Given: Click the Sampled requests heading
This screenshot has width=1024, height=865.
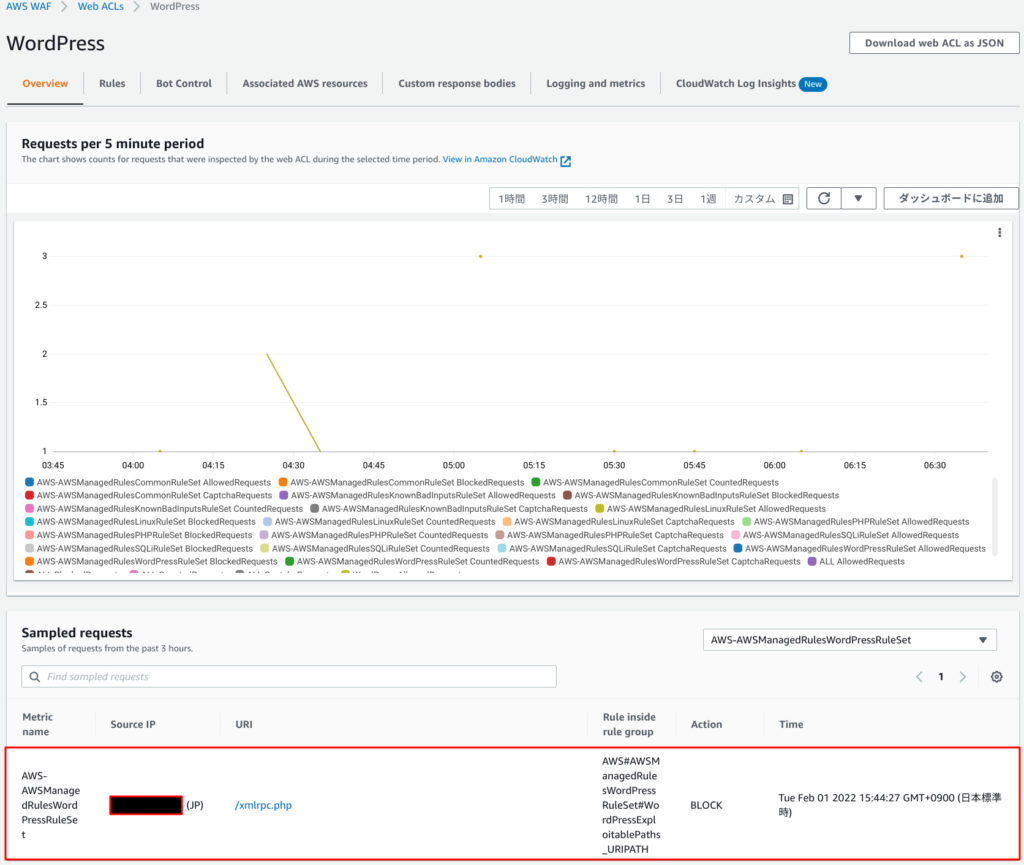Looking at the screenshot, I should [x=77, y=633].
